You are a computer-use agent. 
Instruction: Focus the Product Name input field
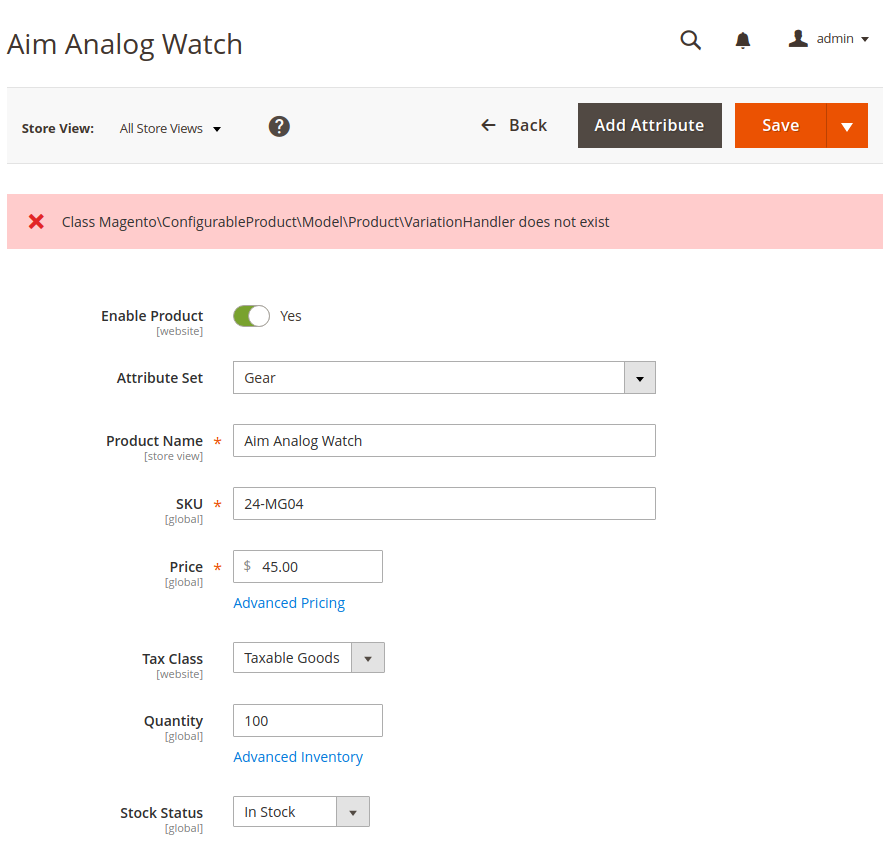[x=444, y=441]
